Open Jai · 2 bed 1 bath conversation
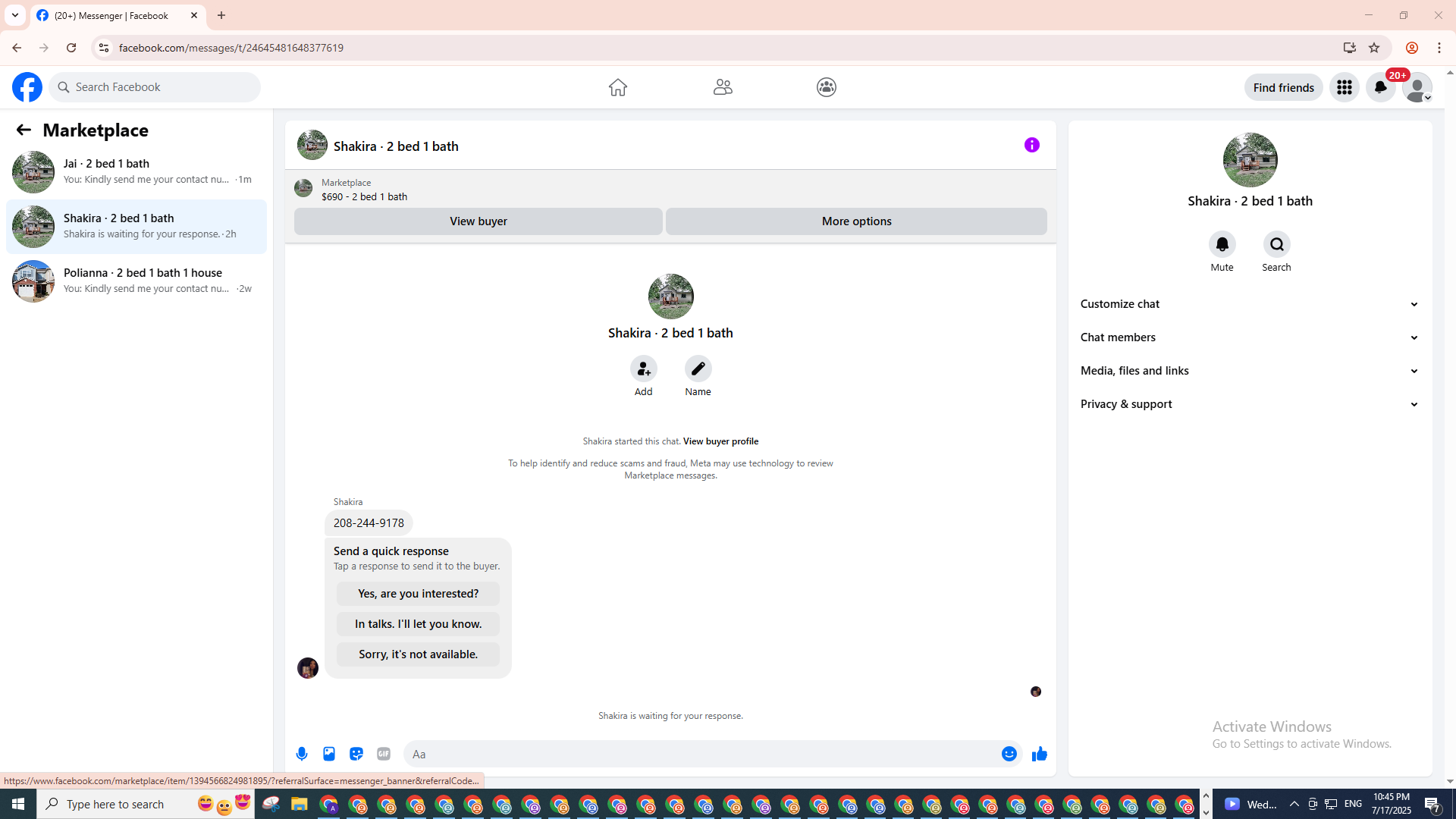The width and height of the screenshot is (1456, 819). coord(136,171)
